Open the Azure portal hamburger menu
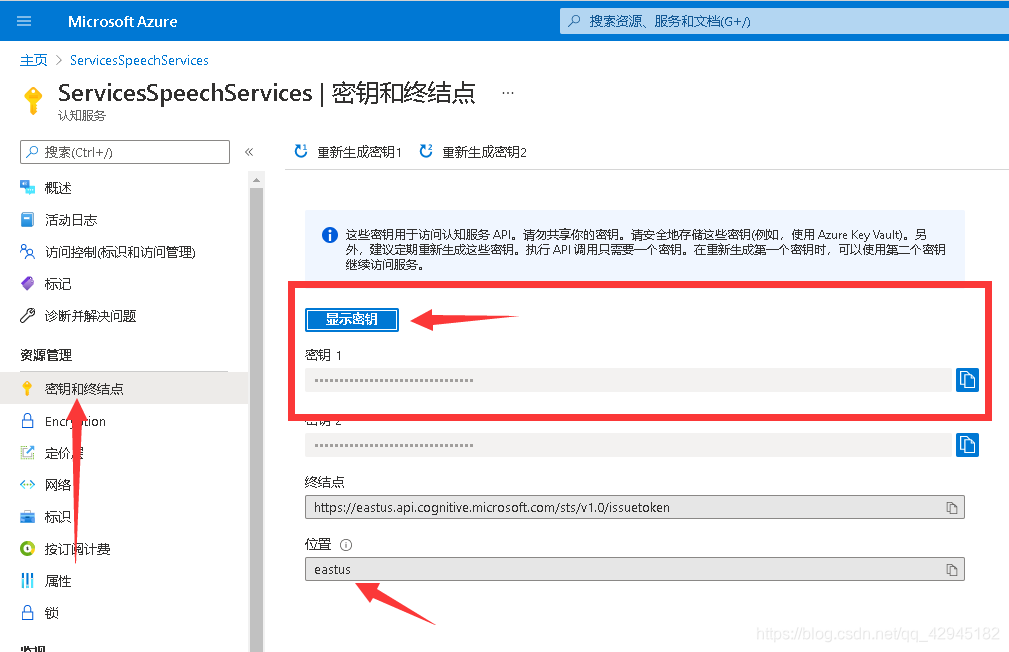 pos(24,21)
